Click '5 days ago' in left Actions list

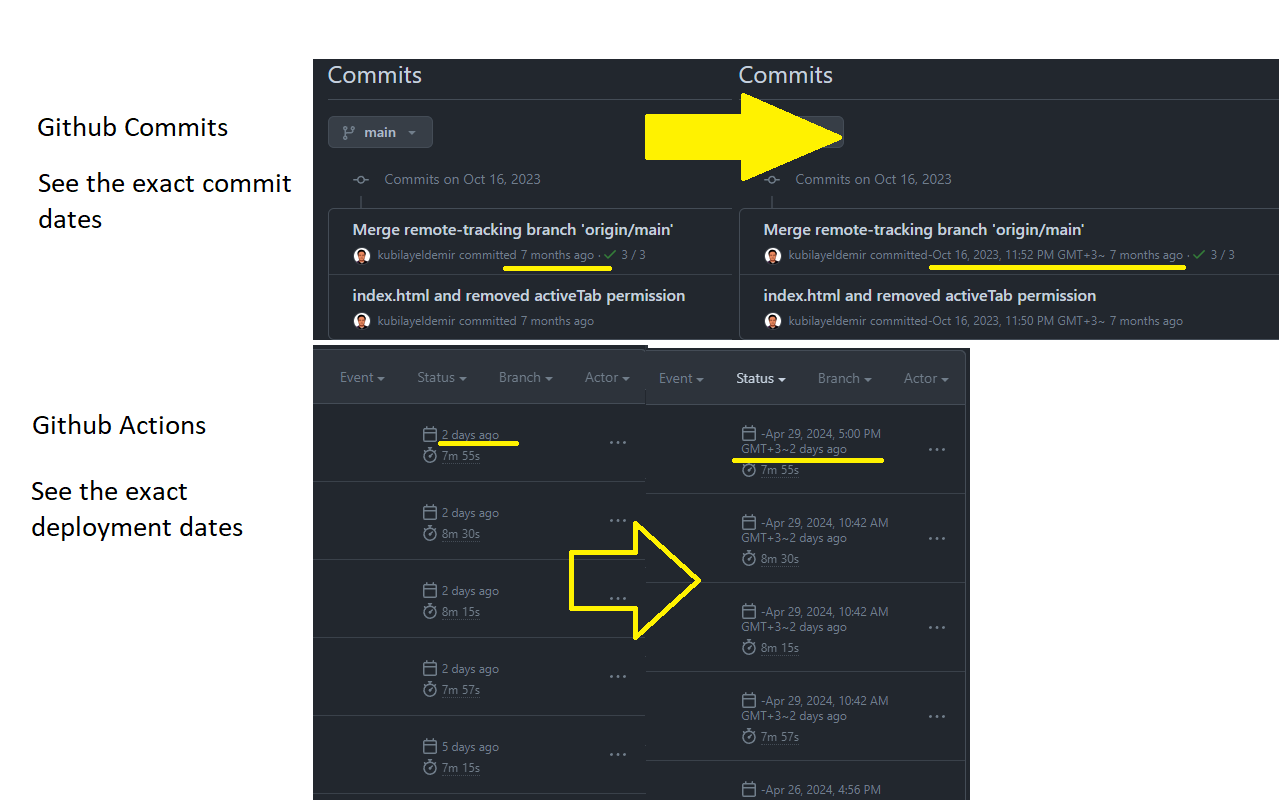[x=470, y=747]
